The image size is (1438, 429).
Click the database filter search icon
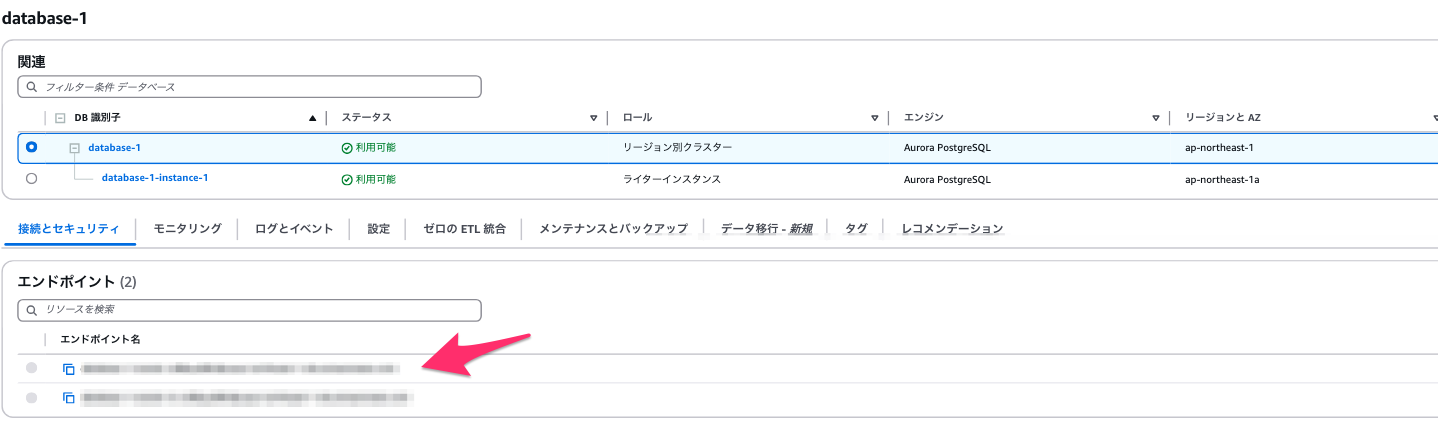click(32, 87)
